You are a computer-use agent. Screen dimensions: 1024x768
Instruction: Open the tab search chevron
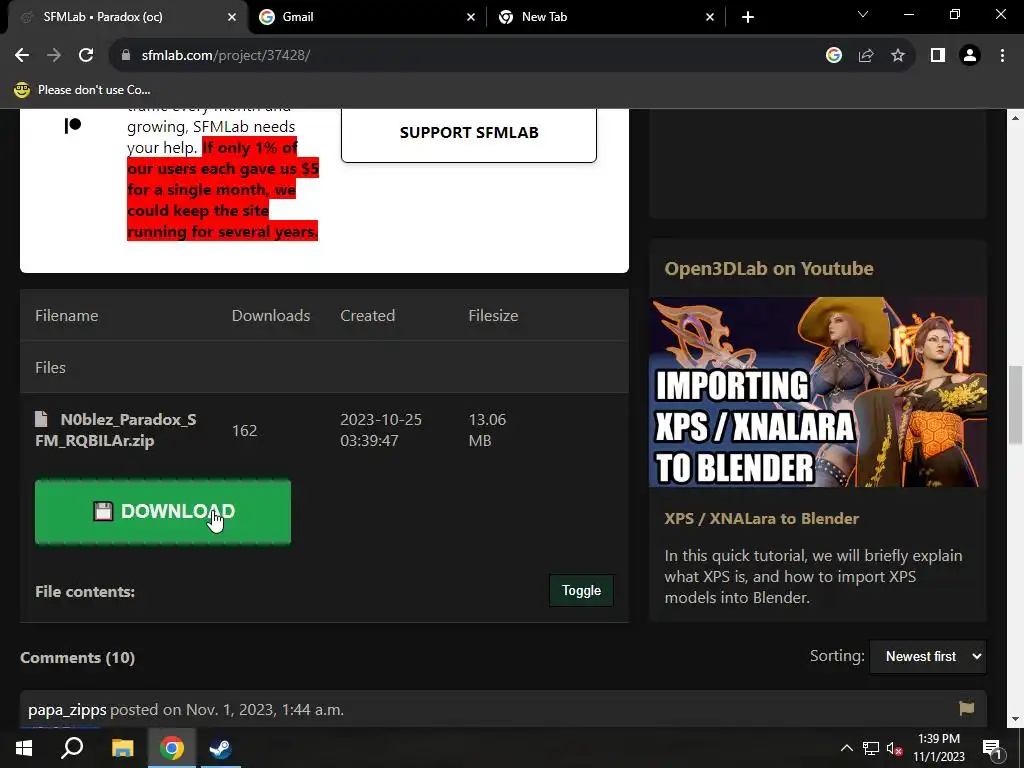coord(863,14)
